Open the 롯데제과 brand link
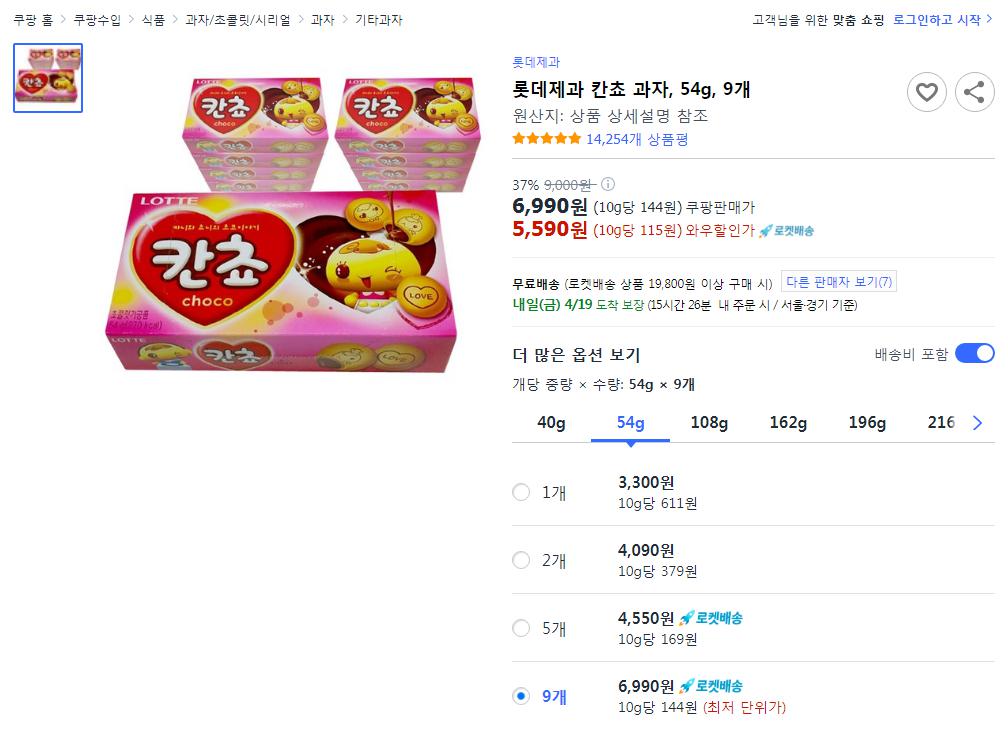This screenshot has width=1008, height=738. point(536,62)
